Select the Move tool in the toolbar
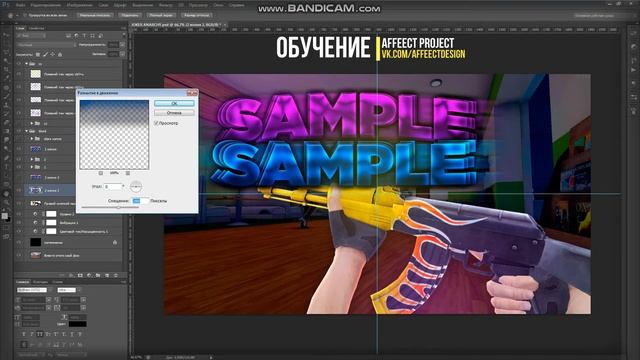The width and height of the screenshot is (640, 360). coord(6,36)
